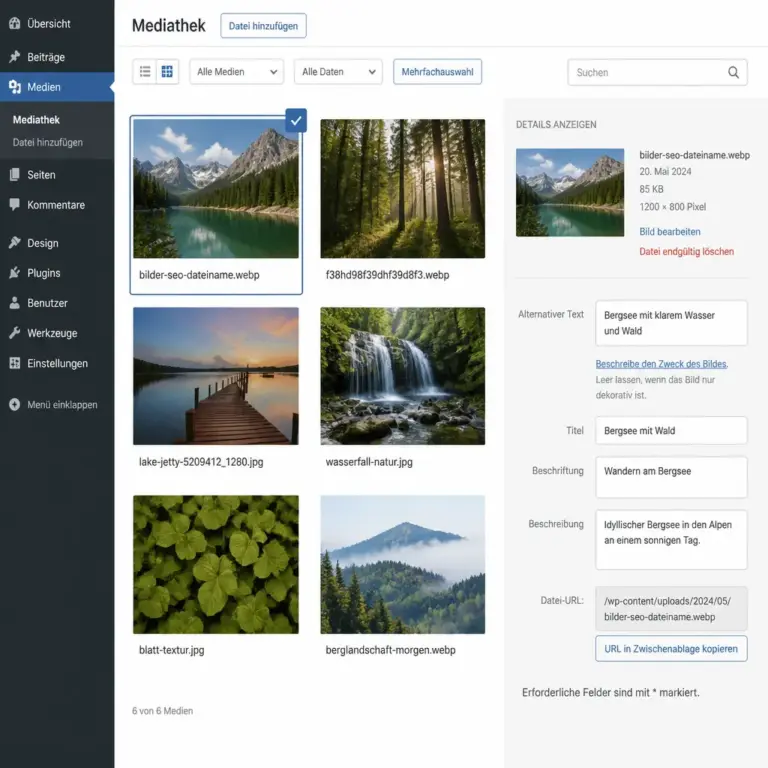The height and width of the screenshot is (768, 768).
Task: Open the Beschreibe den Zweck des Bildes link
Action: pyautogui.click(x=661, y=363)
